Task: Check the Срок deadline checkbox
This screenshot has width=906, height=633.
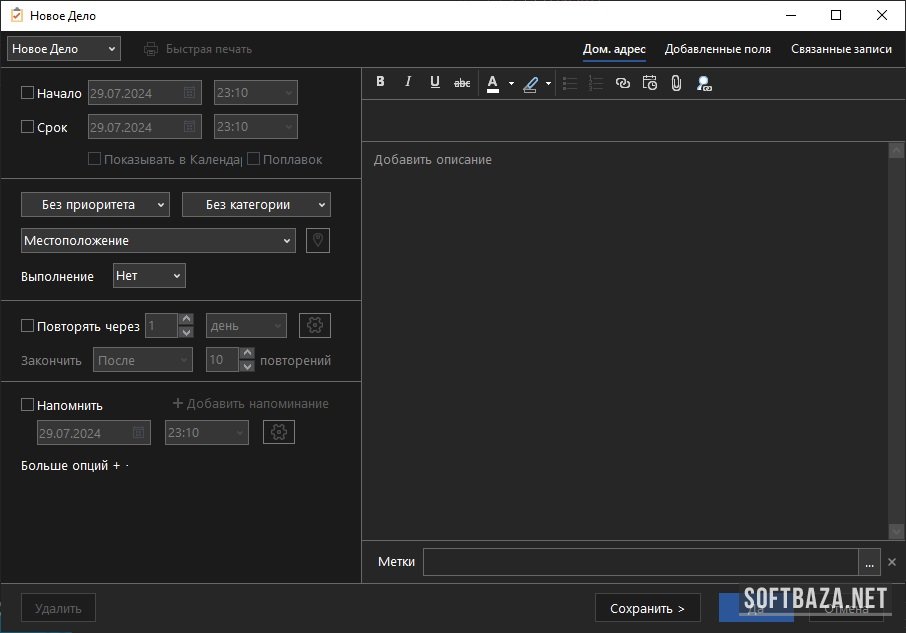Action: click(x=28, y=127)
